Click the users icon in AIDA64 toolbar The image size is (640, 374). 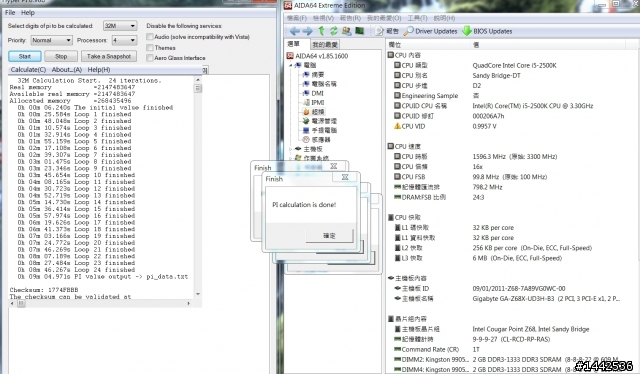347,31
